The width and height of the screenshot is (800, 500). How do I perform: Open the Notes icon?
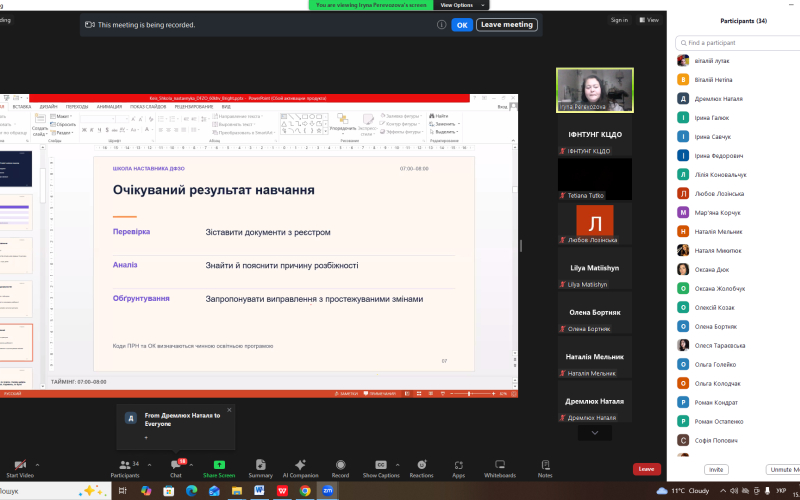click(x=545, y=465)
